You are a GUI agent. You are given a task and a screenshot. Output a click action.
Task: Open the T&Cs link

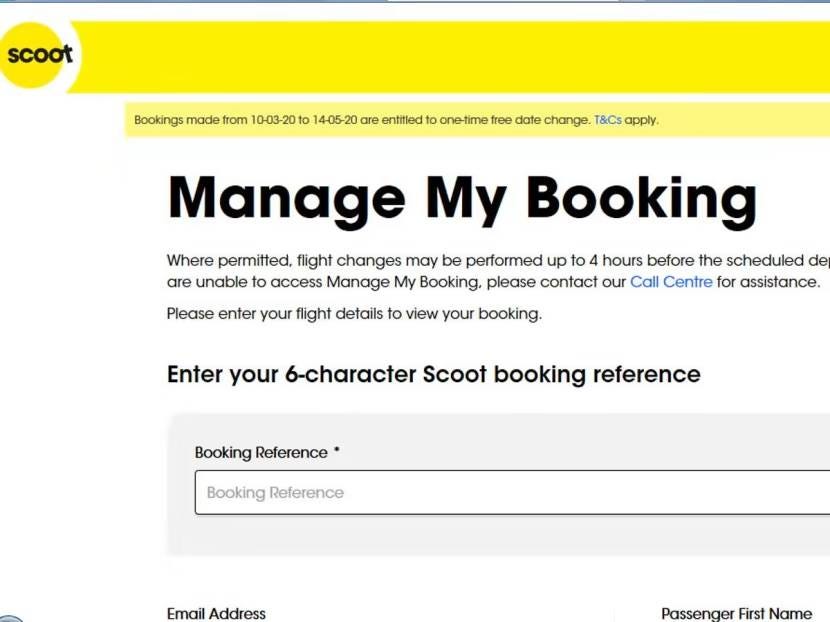(608, 119)
